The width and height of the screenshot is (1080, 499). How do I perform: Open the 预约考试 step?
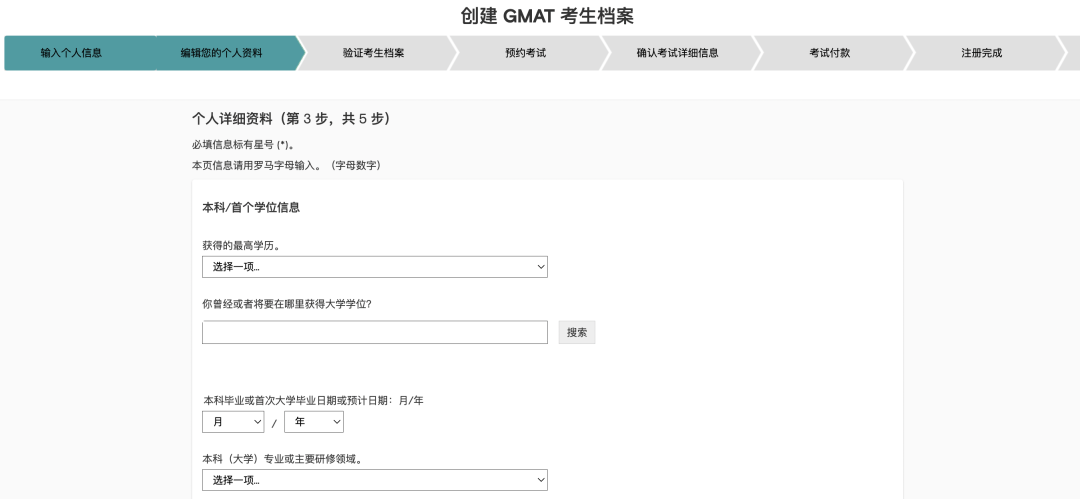click(x=525, y=53)
